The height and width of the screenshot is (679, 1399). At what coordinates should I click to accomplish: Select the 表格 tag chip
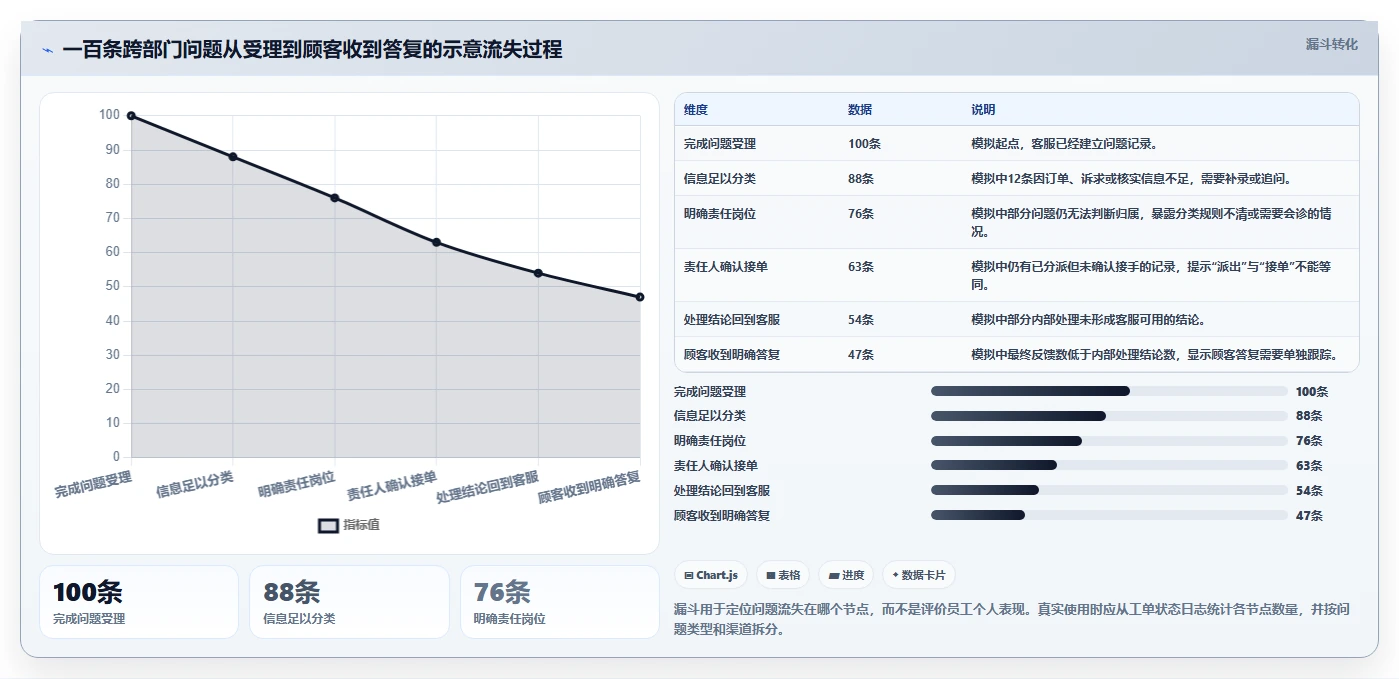click(x=783, y=575)
